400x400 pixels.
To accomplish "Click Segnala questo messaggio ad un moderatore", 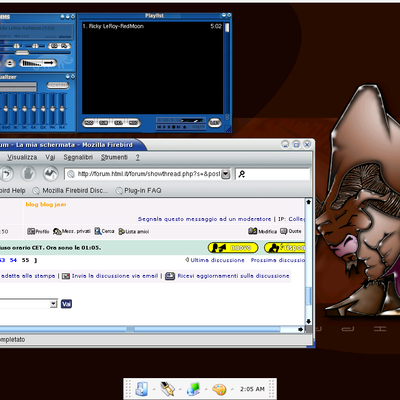I will click(x=204, y=219).
